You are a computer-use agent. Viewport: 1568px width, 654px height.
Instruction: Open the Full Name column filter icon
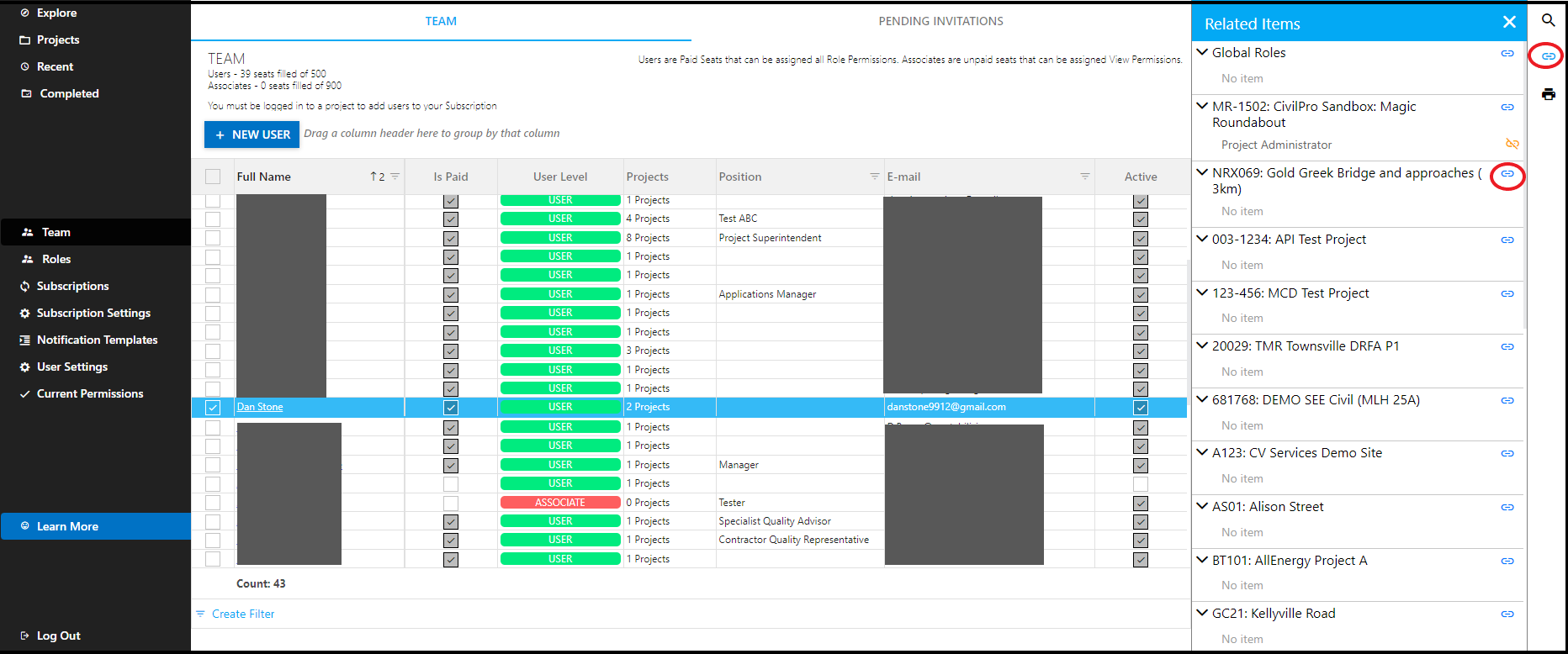(395, 177)
